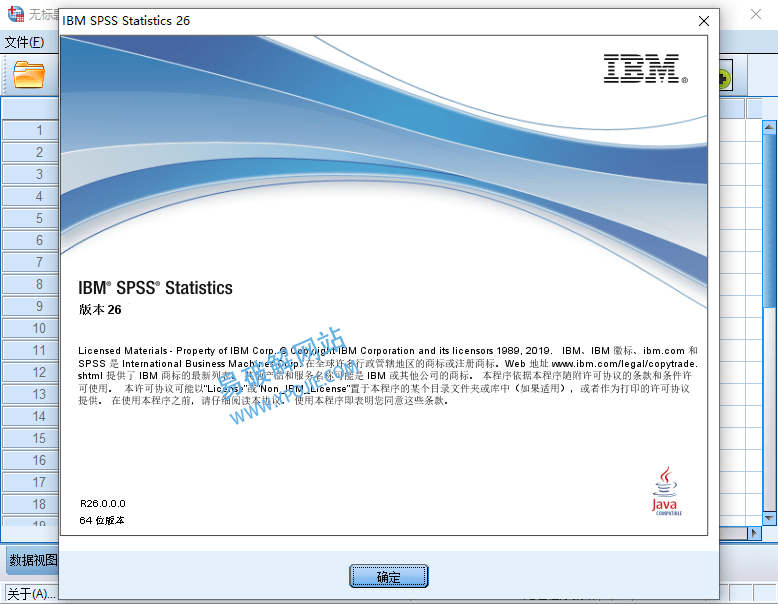This screenshot has height=604, width=778.
Task: Click the open folder toolbar icon
Action: 29,75
